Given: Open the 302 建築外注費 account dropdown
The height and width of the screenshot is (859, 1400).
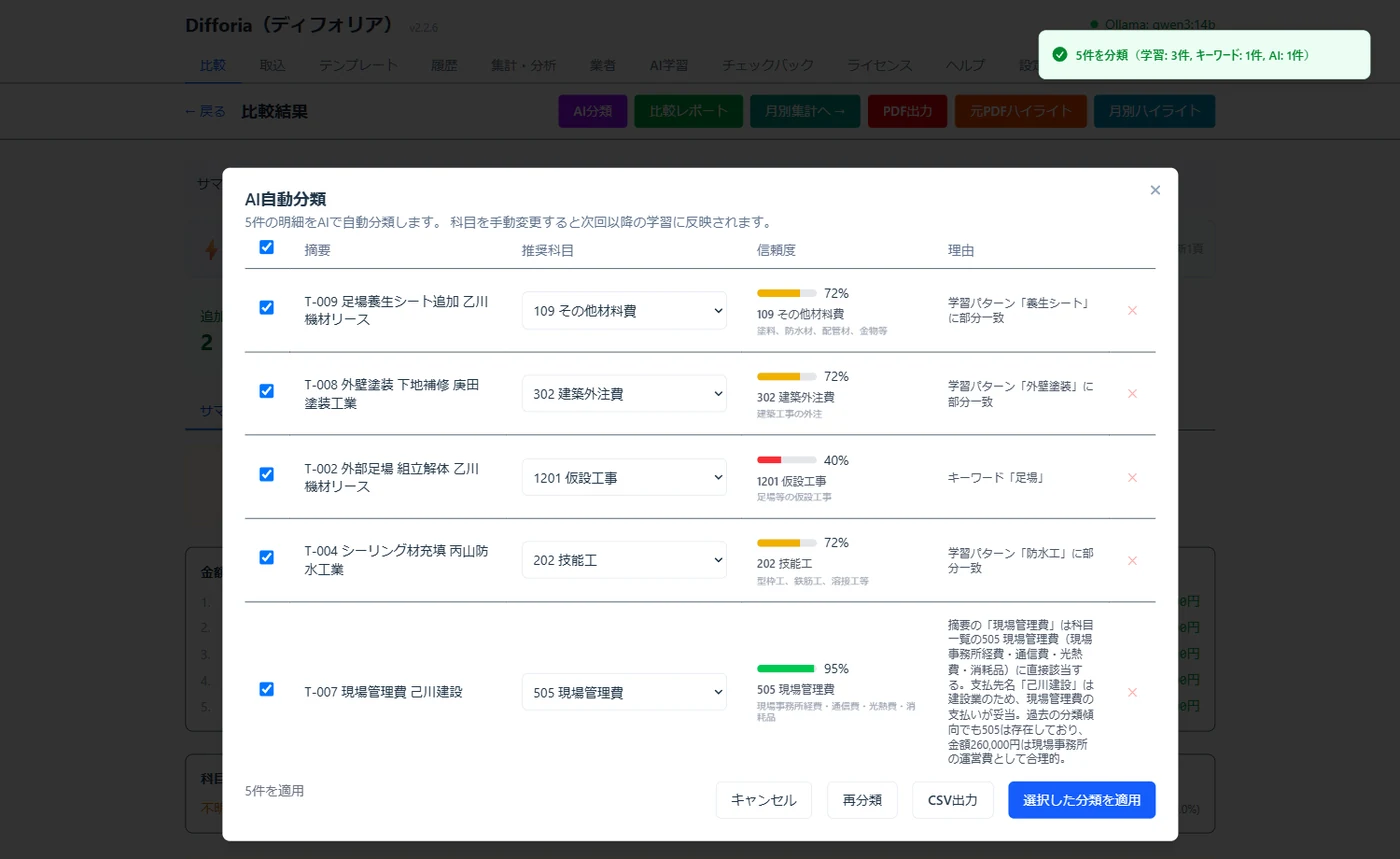Looking at the screenshot, I should (624, 394).
